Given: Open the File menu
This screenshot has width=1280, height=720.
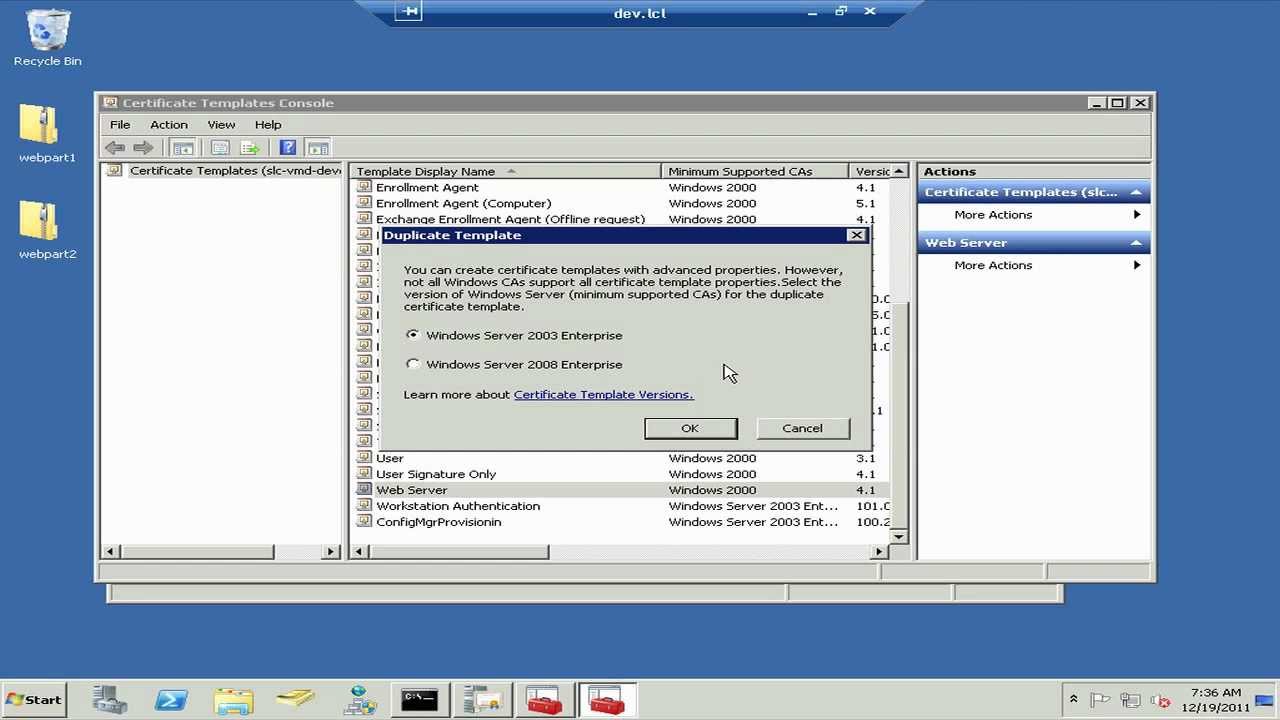Looking at the screenshot, I should click(120, 125).
